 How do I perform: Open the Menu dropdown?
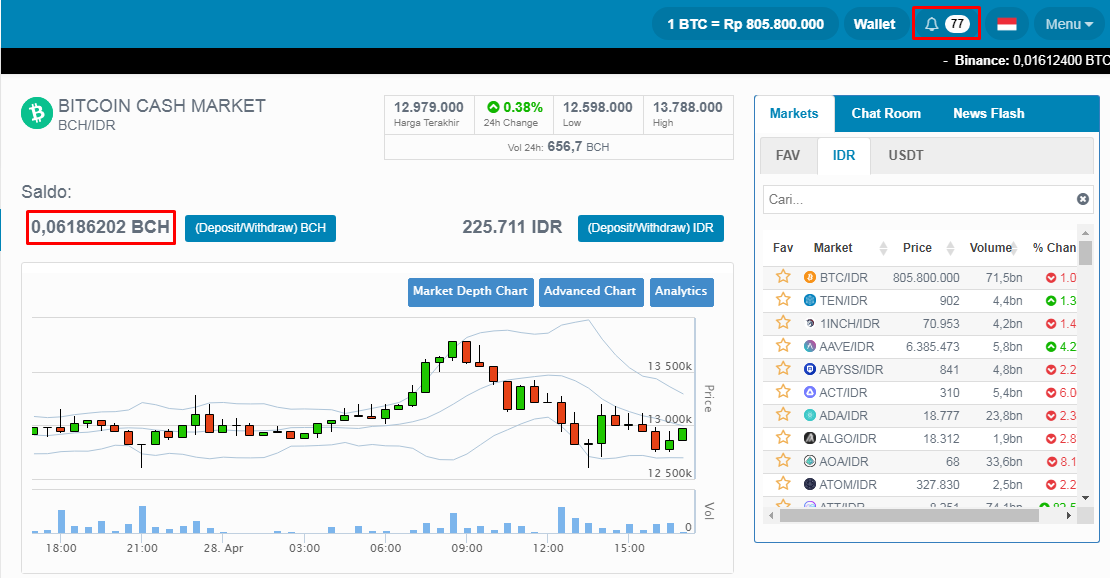click(x=1069, y=24)
